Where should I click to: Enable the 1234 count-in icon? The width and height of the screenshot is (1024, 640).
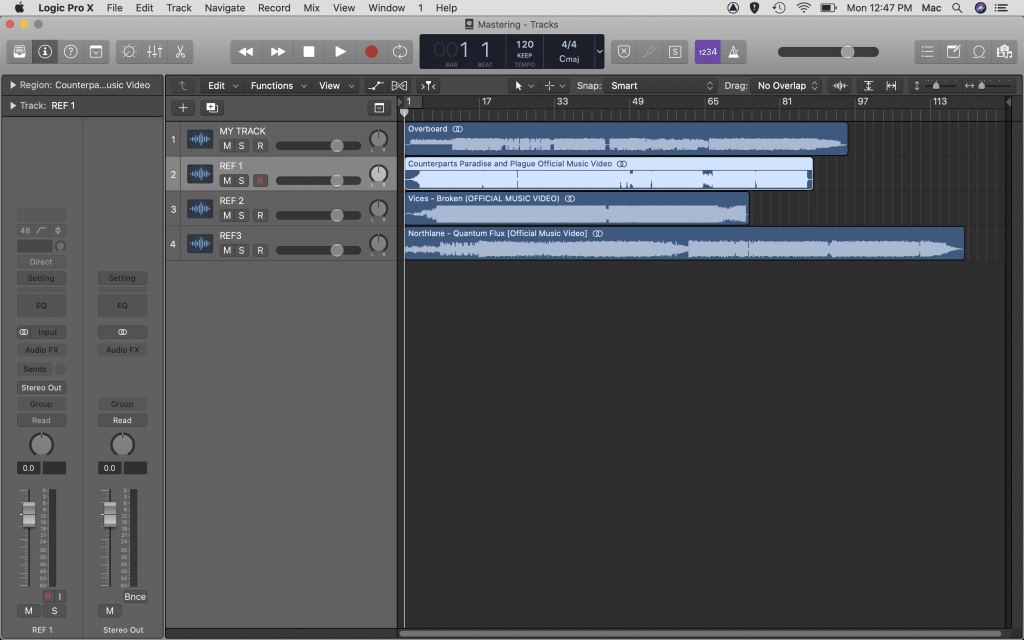tap(706, 52)
